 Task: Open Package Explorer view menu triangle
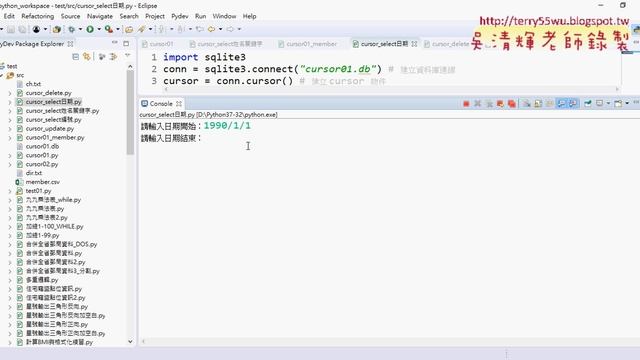click(x=128, y=56)
